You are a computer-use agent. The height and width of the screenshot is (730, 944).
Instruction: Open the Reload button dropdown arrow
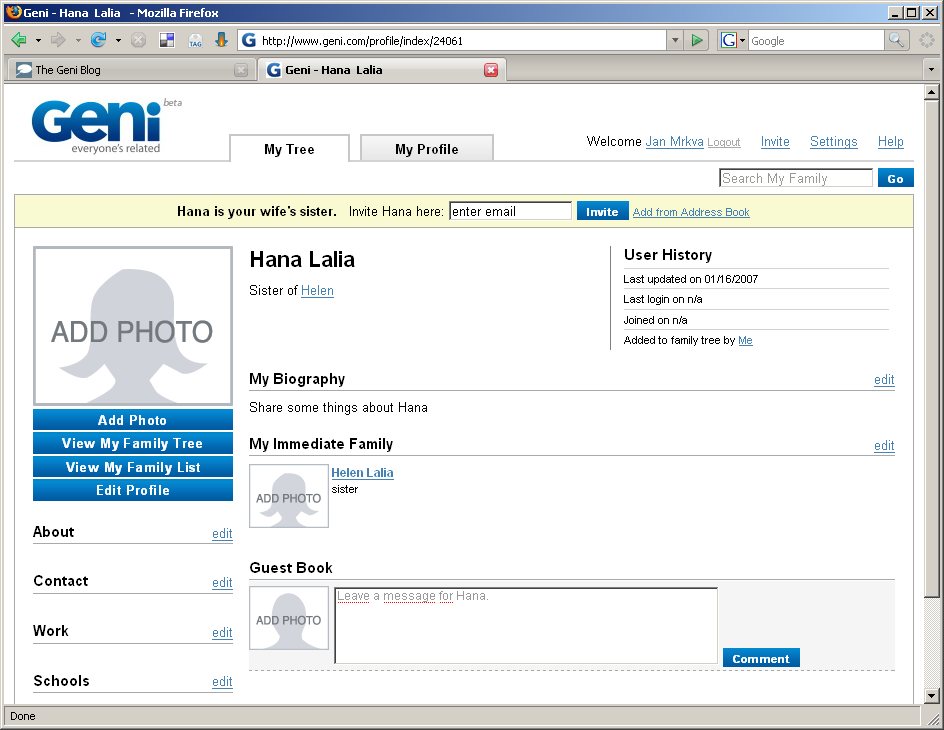click(x=118, y=41)
